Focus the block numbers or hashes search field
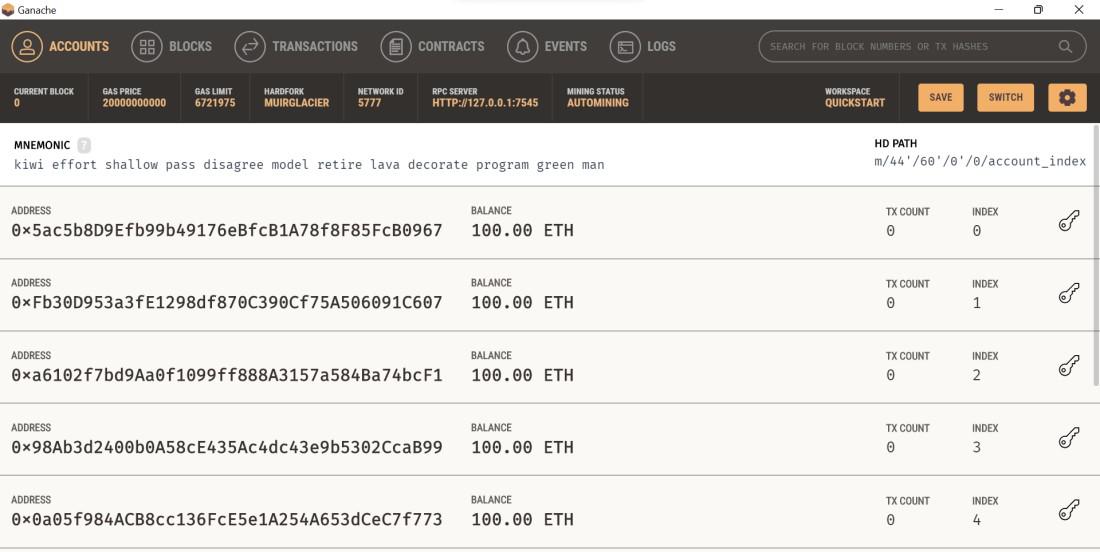 (905, 46)
